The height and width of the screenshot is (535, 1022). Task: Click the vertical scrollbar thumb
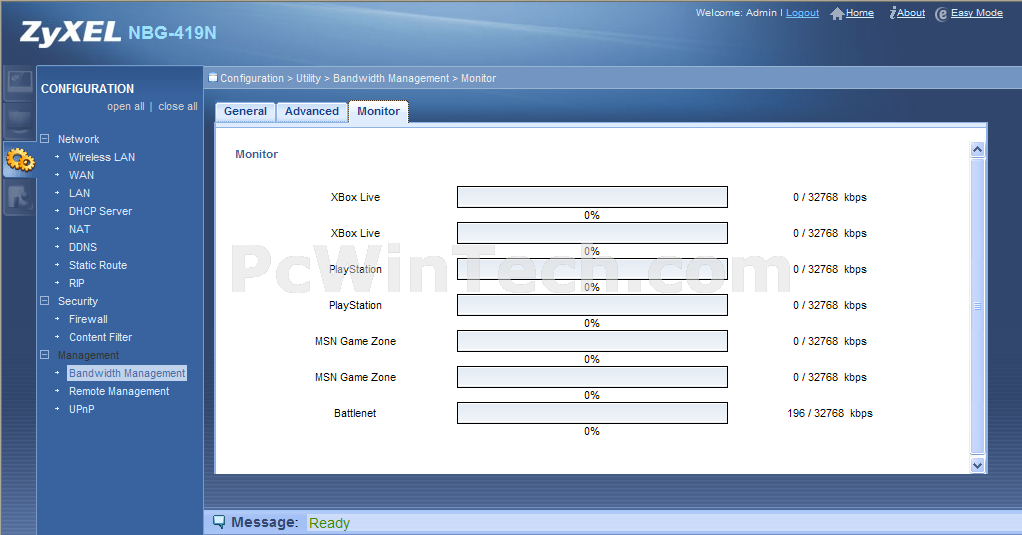977,306
